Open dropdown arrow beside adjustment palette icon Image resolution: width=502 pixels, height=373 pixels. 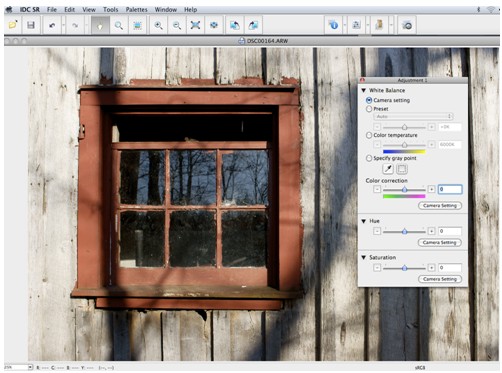pyautogui.click(x=368, y=25)
